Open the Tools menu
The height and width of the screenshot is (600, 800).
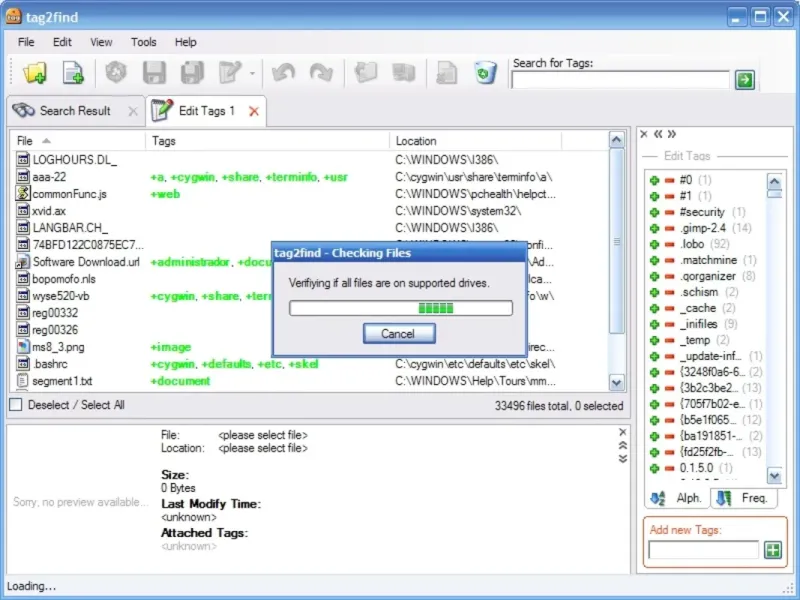pyautogui.click(x=143, y=42)
